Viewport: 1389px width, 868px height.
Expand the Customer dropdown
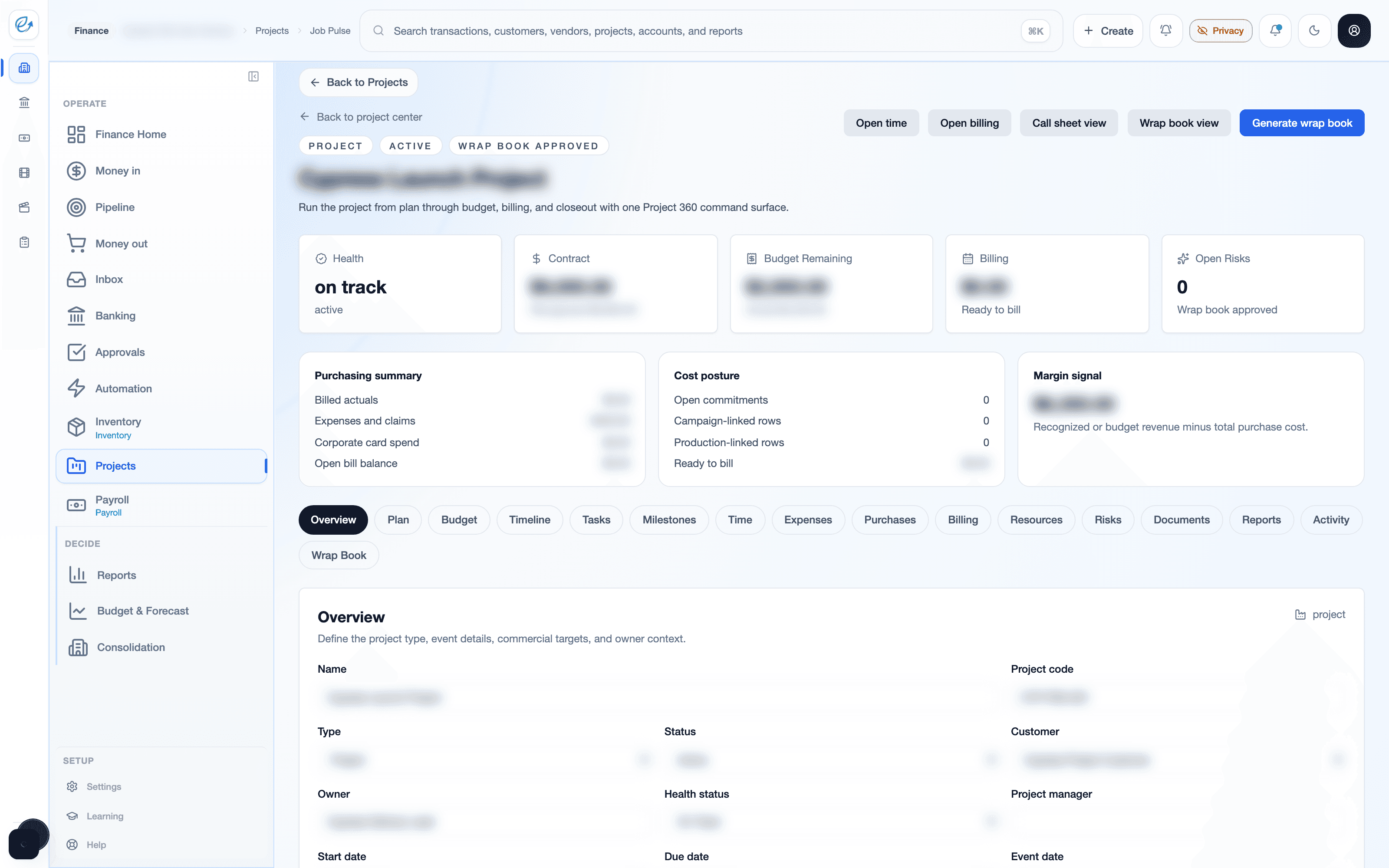[1179, 760]
